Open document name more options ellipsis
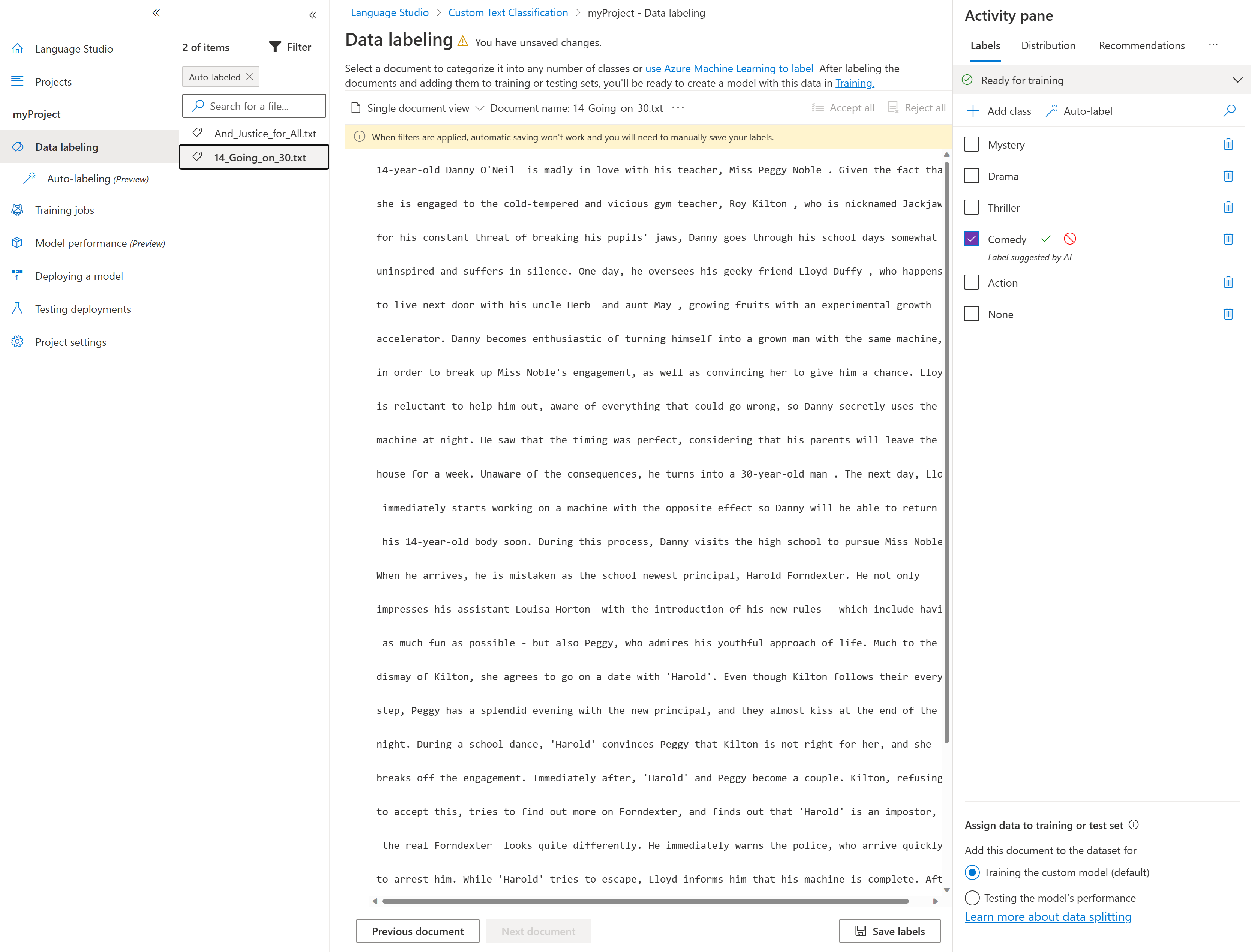 coord(678,108)
